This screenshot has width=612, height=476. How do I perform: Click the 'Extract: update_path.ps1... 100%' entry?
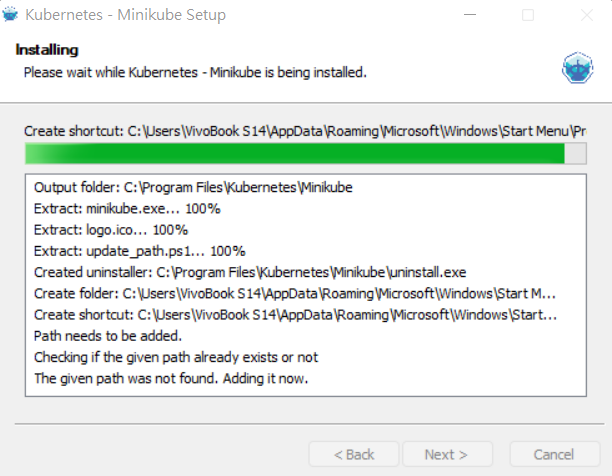click(139, 250)
